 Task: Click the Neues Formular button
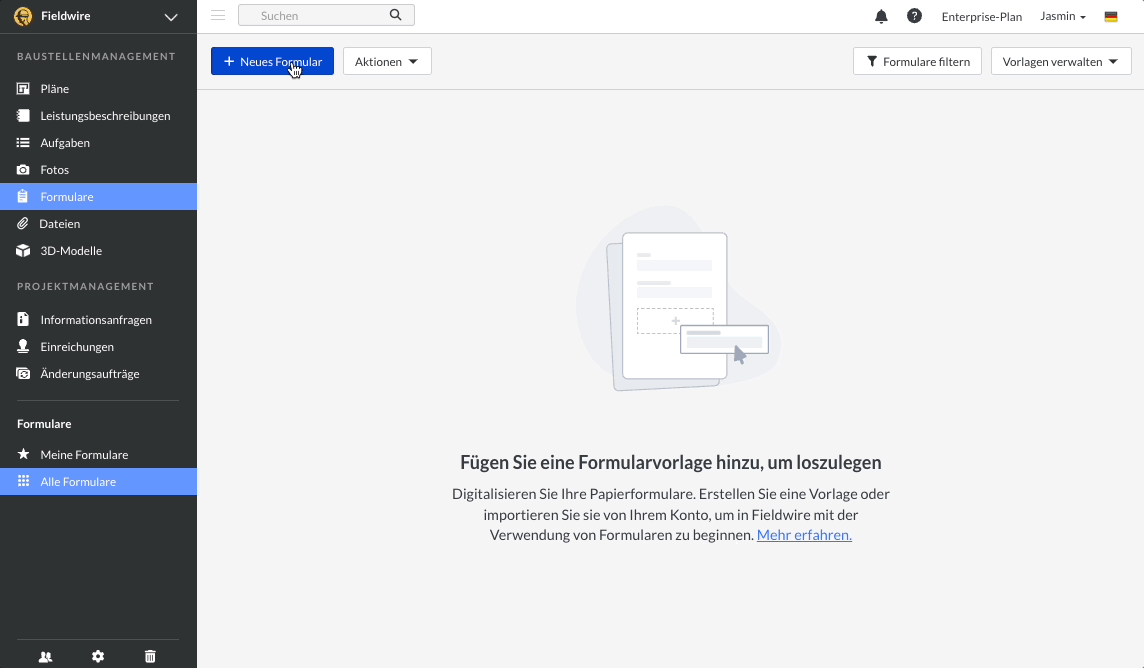click(x=271, y=61)
